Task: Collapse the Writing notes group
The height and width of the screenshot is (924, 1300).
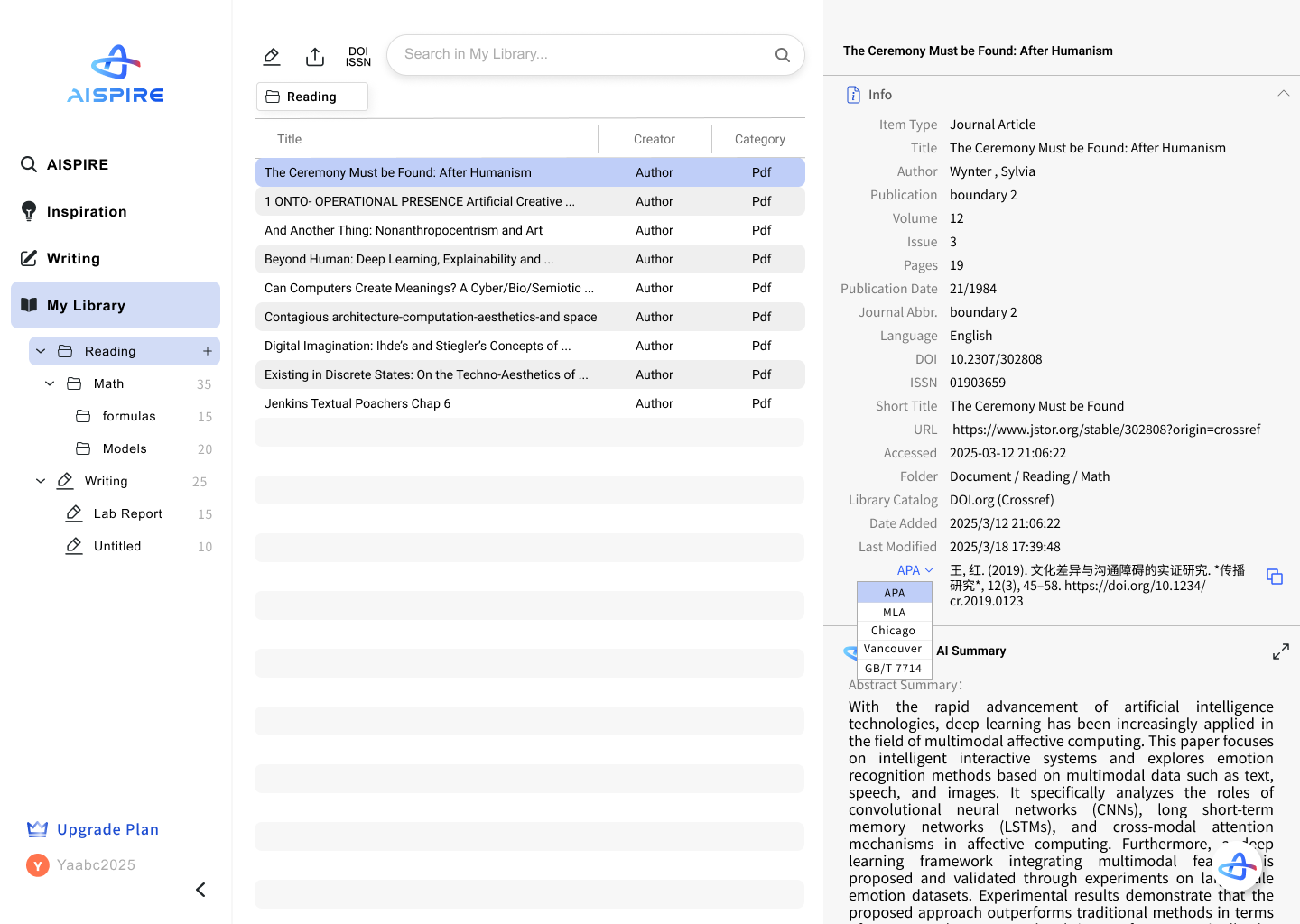Action: [x=40, y=481]
